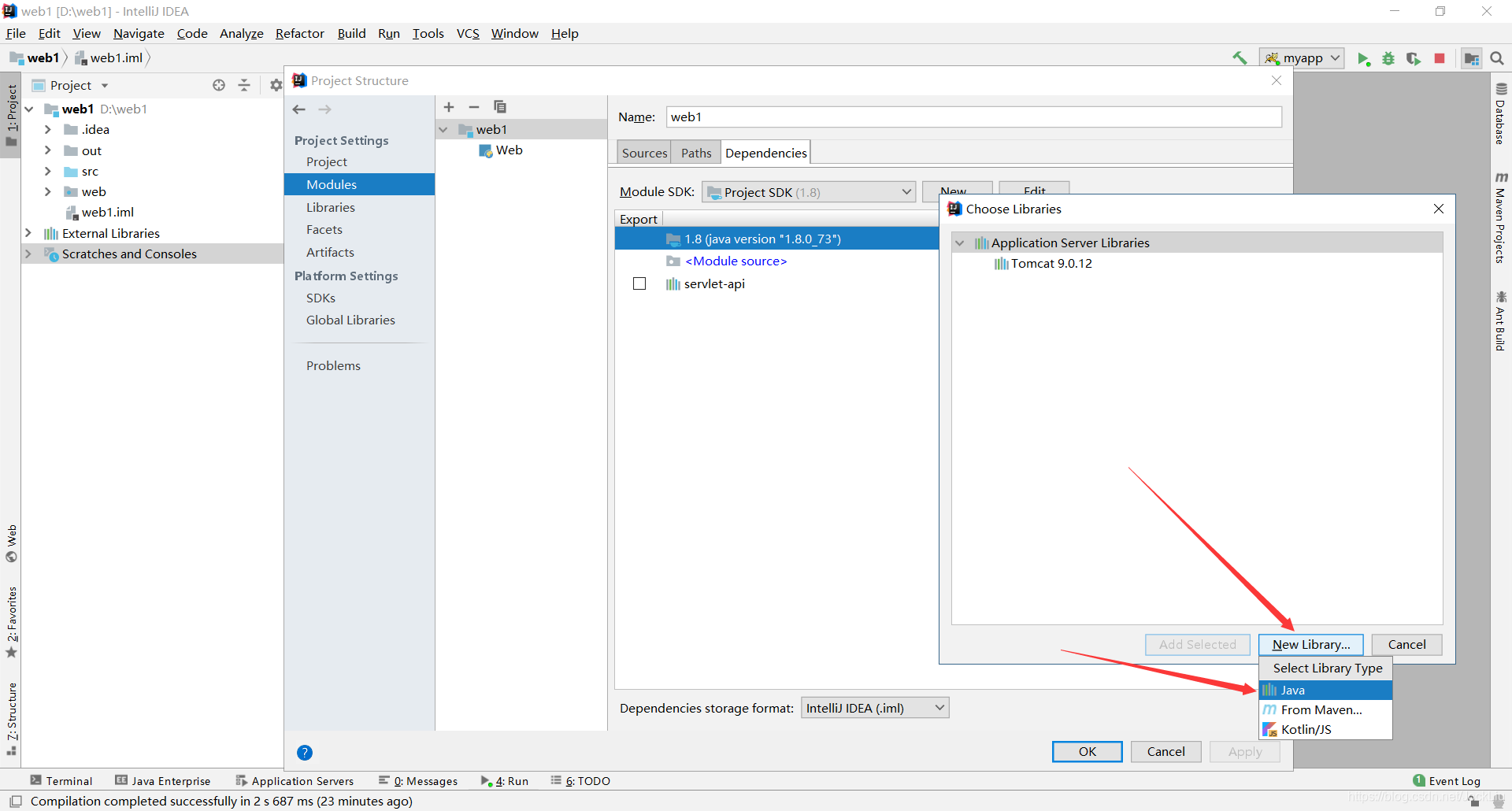Click the Add Selected button

[1198, 644]
